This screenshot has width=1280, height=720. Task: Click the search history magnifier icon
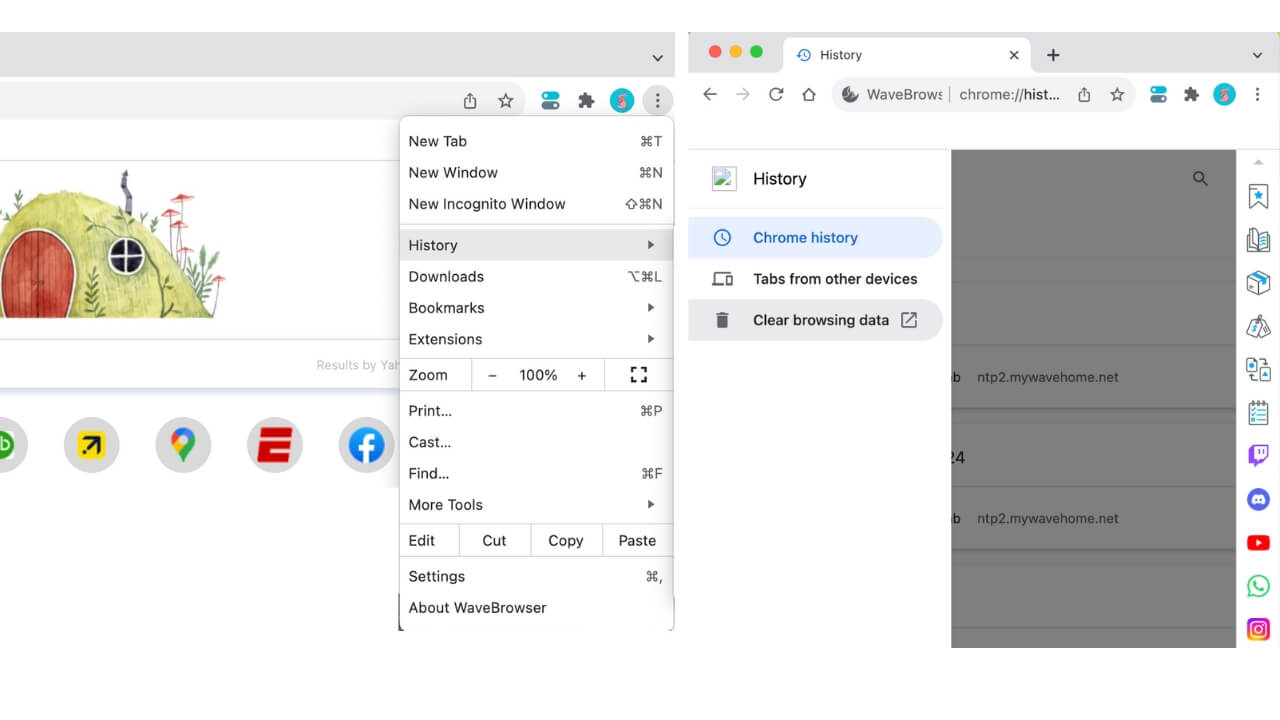click(x=1200, y=179)
